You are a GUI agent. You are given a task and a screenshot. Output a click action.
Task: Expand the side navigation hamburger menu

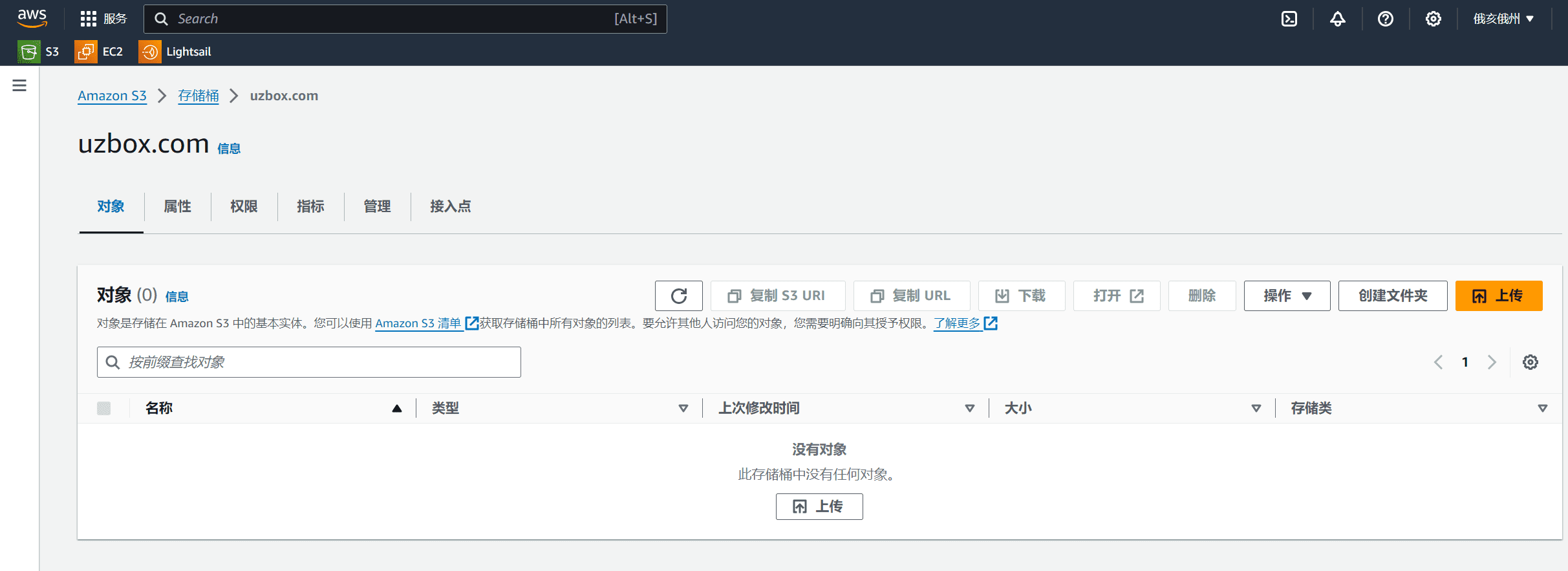(x=19, y=85)
